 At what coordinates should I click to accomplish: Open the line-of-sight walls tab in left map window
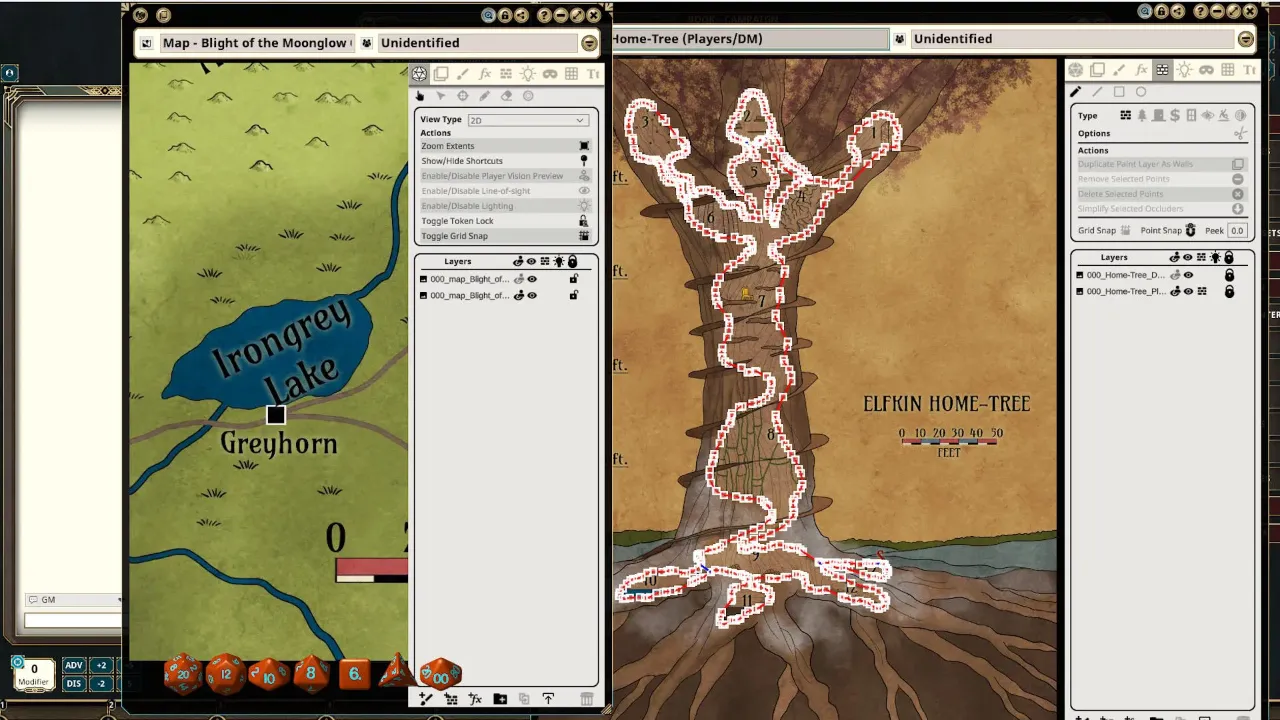click(506, 74)
